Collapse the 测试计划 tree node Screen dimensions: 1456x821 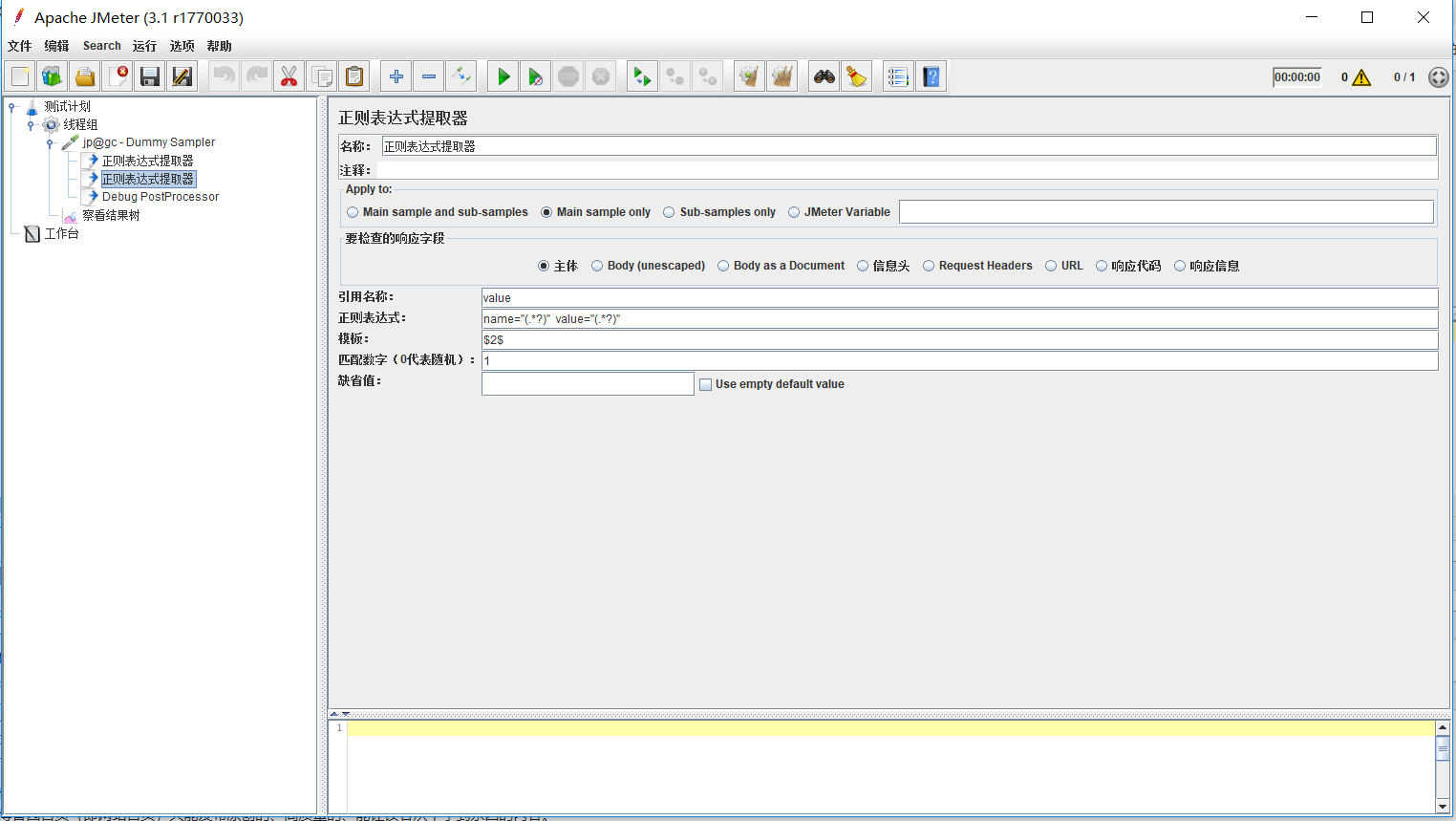click(x=12, y=107)
